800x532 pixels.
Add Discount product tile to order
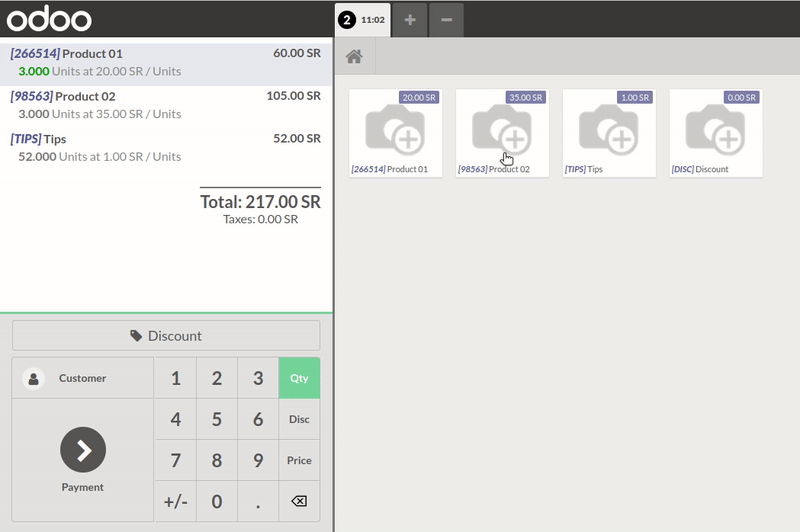click(716, 133)
